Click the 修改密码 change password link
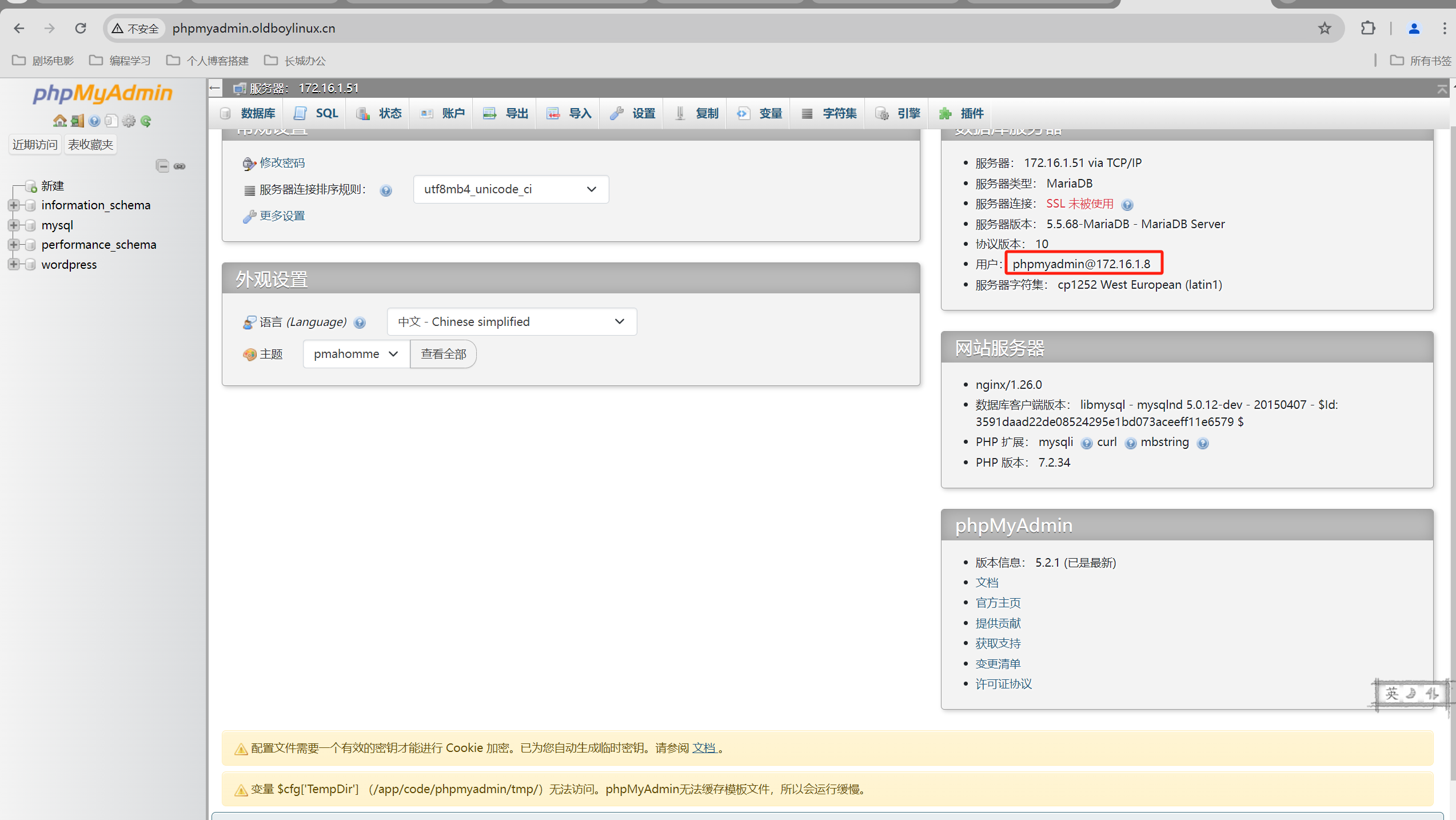 [282, 163]
